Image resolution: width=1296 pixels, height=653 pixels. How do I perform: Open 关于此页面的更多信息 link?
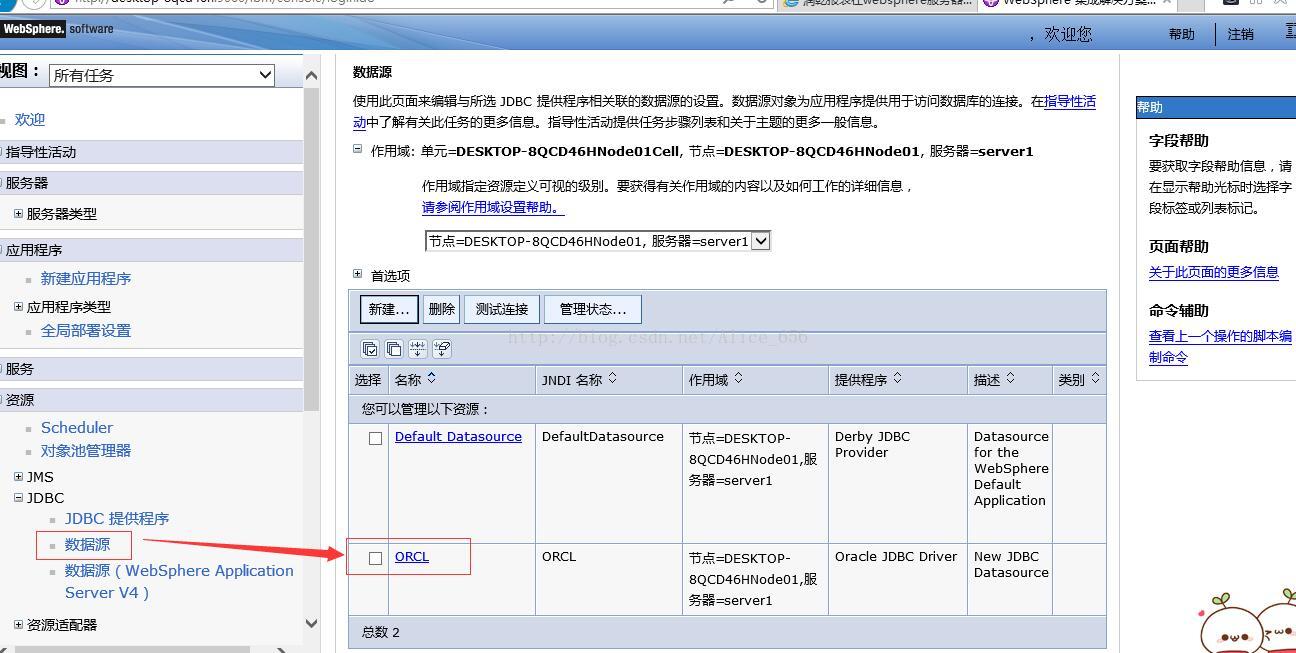1214,272
